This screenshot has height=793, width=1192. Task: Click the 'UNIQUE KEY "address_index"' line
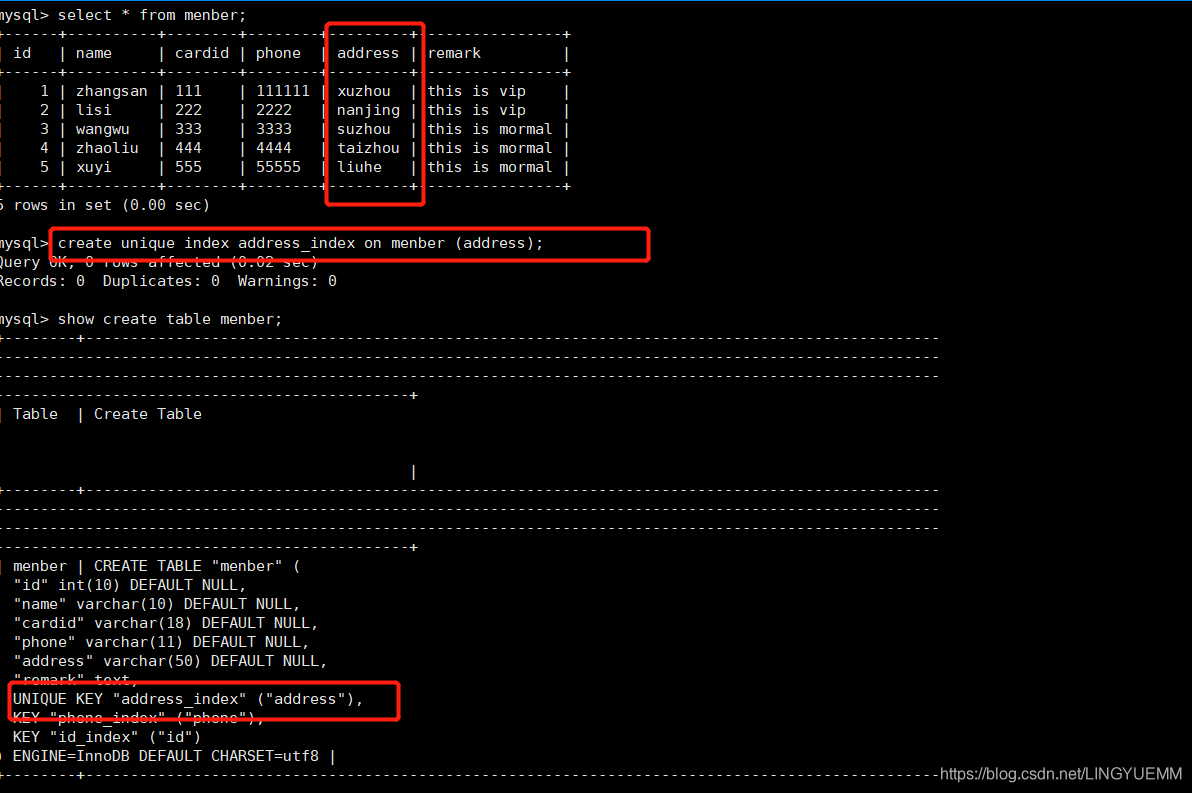point(188,699)
